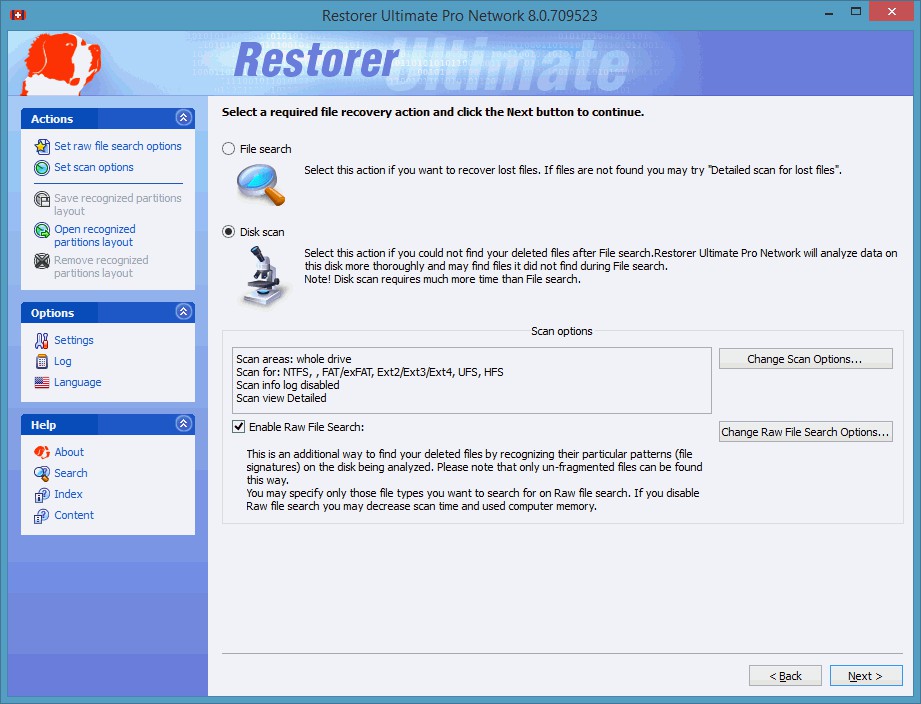
Task: Click the raw file search options star icon
Action: (x=42, y=146)
